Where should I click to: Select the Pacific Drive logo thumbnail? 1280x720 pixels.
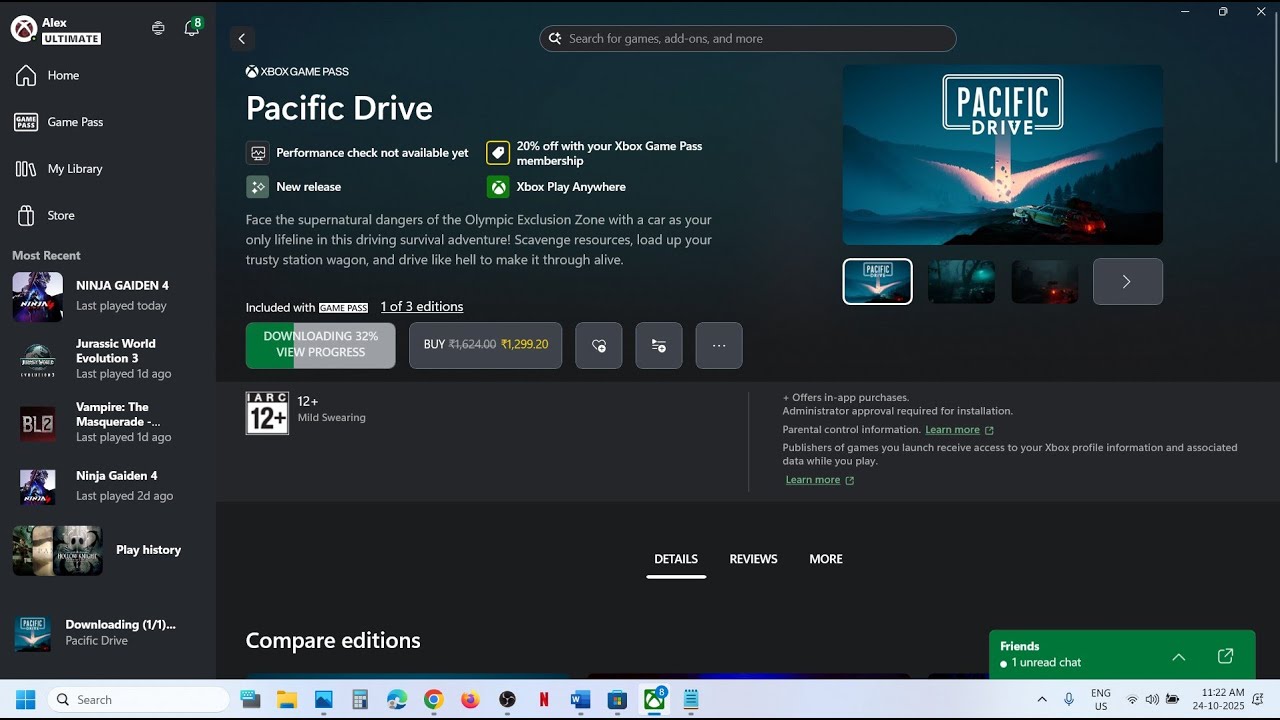point(877,282)
